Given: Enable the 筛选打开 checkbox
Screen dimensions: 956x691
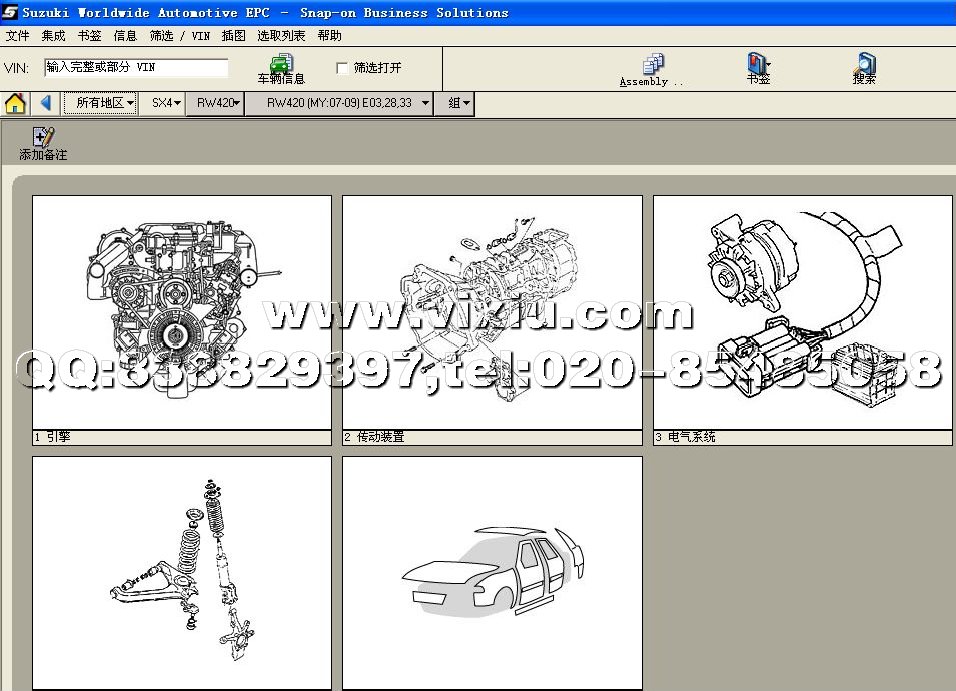Looking at the screenshot, I should pos(343,68).
